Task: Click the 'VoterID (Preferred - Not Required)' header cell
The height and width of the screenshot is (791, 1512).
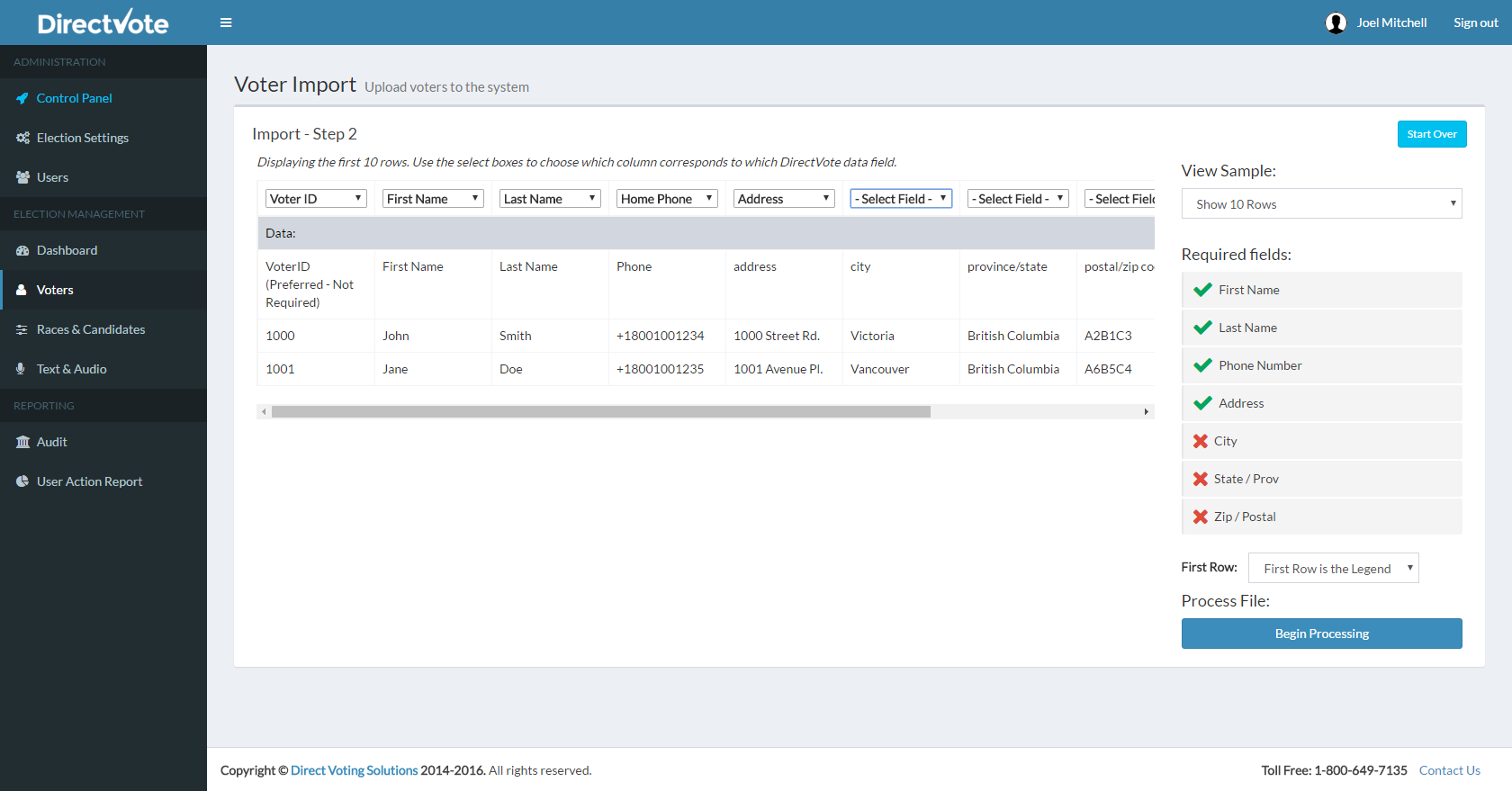Action: tap(316, 284)
